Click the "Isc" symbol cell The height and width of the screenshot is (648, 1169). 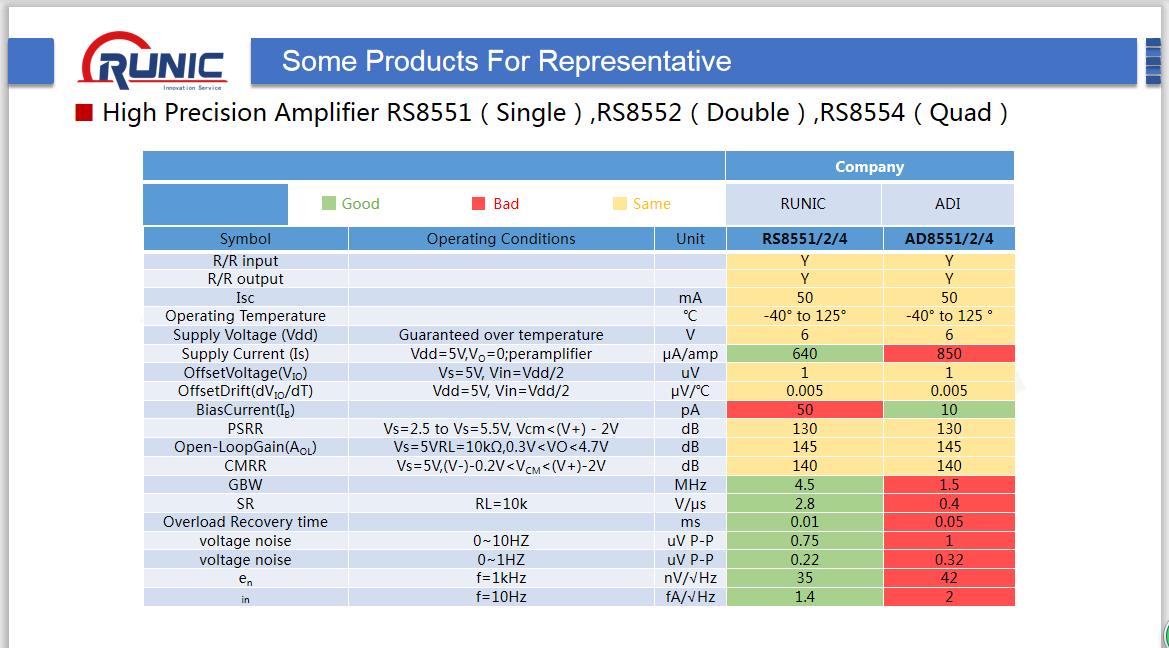(245, 298)
